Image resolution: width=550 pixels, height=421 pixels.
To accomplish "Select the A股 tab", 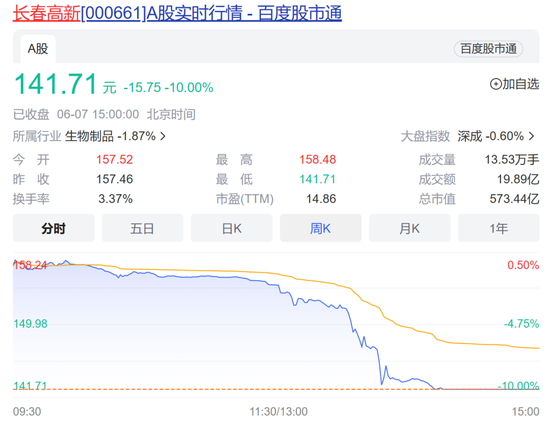I will tap(38, 49).
